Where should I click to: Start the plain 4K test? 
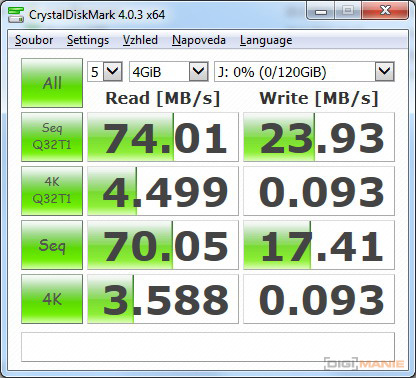tap(52, 299)
